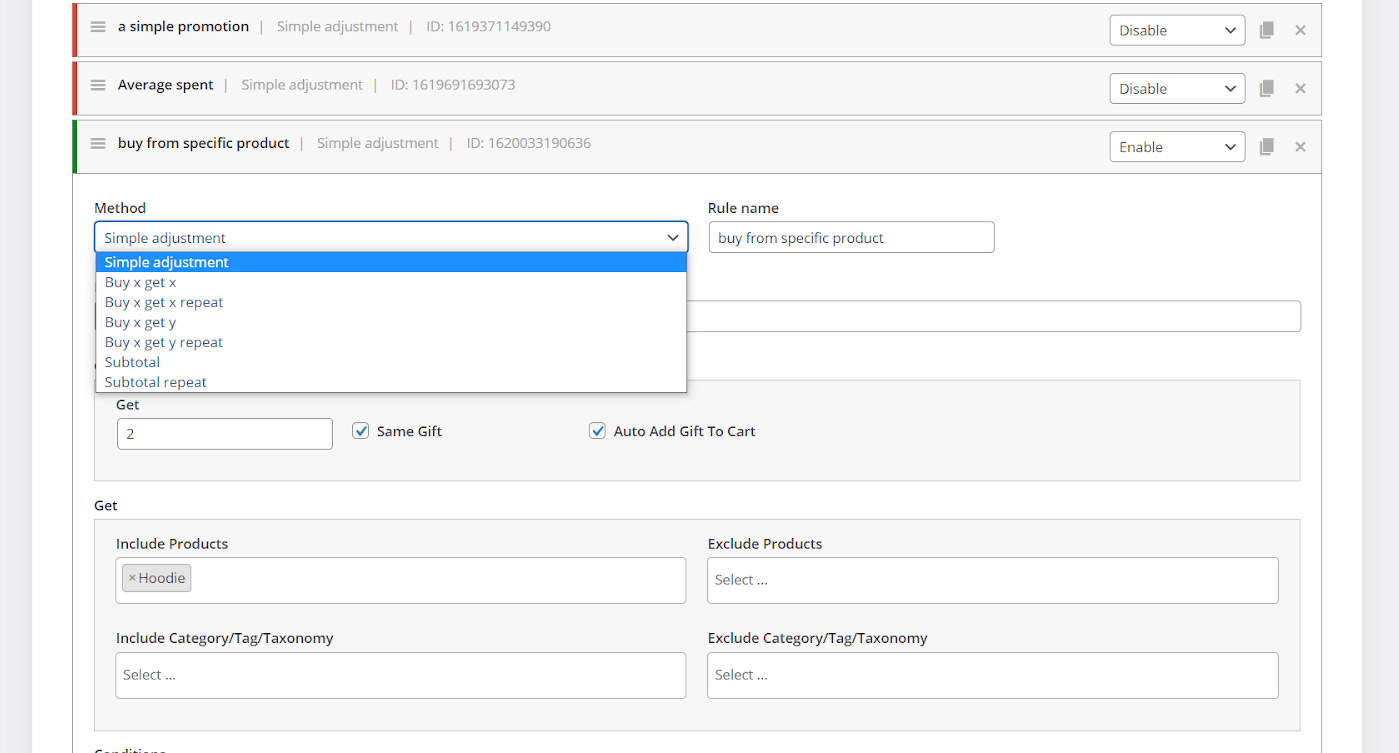The width and height of the screenshot is (1399, 753).
Task: Open status dropdown for 'Average spent'
Action: tap(1177, 88)
